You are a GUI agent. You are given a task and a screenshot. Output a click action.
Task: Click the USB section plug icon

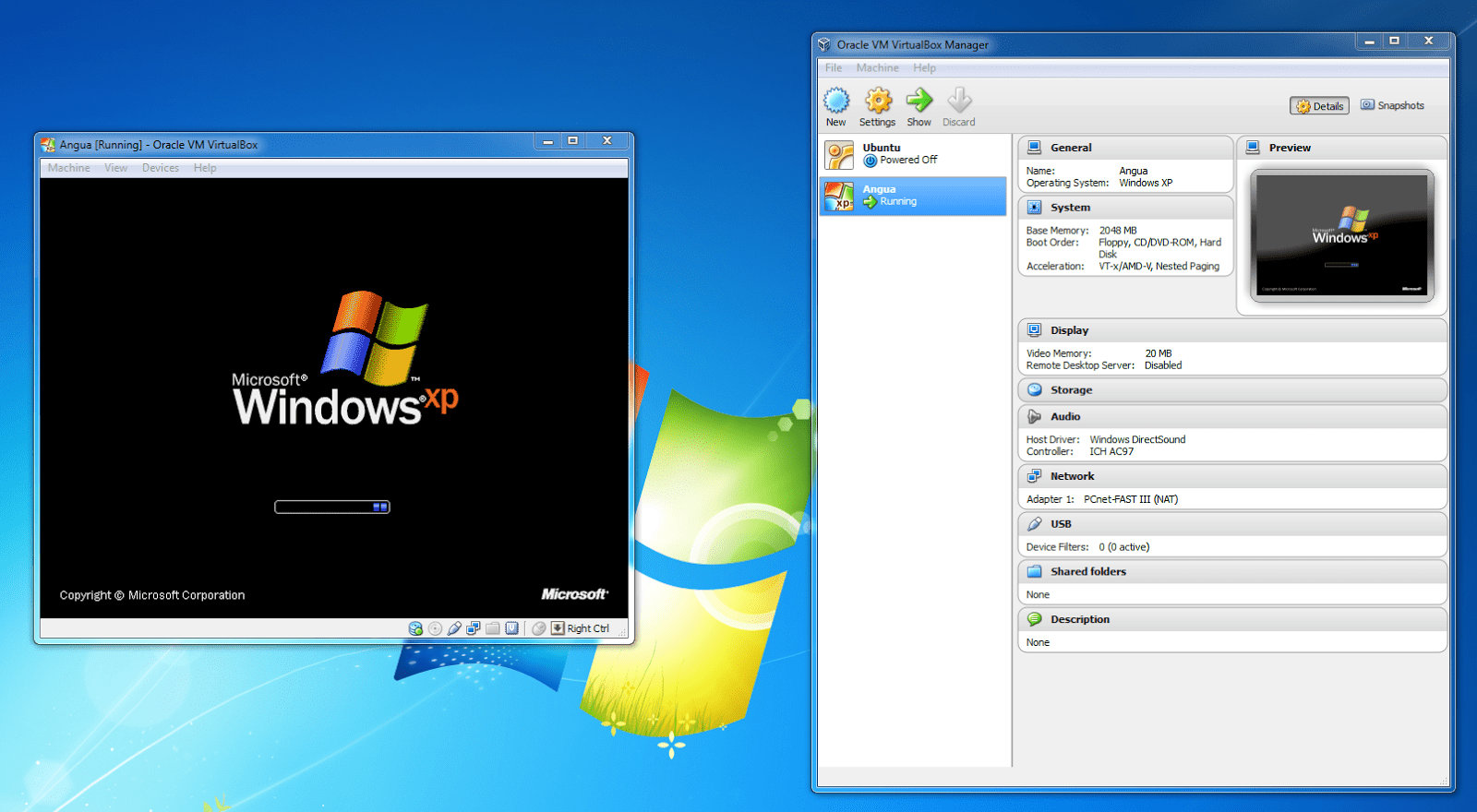tap(1035, 524)
